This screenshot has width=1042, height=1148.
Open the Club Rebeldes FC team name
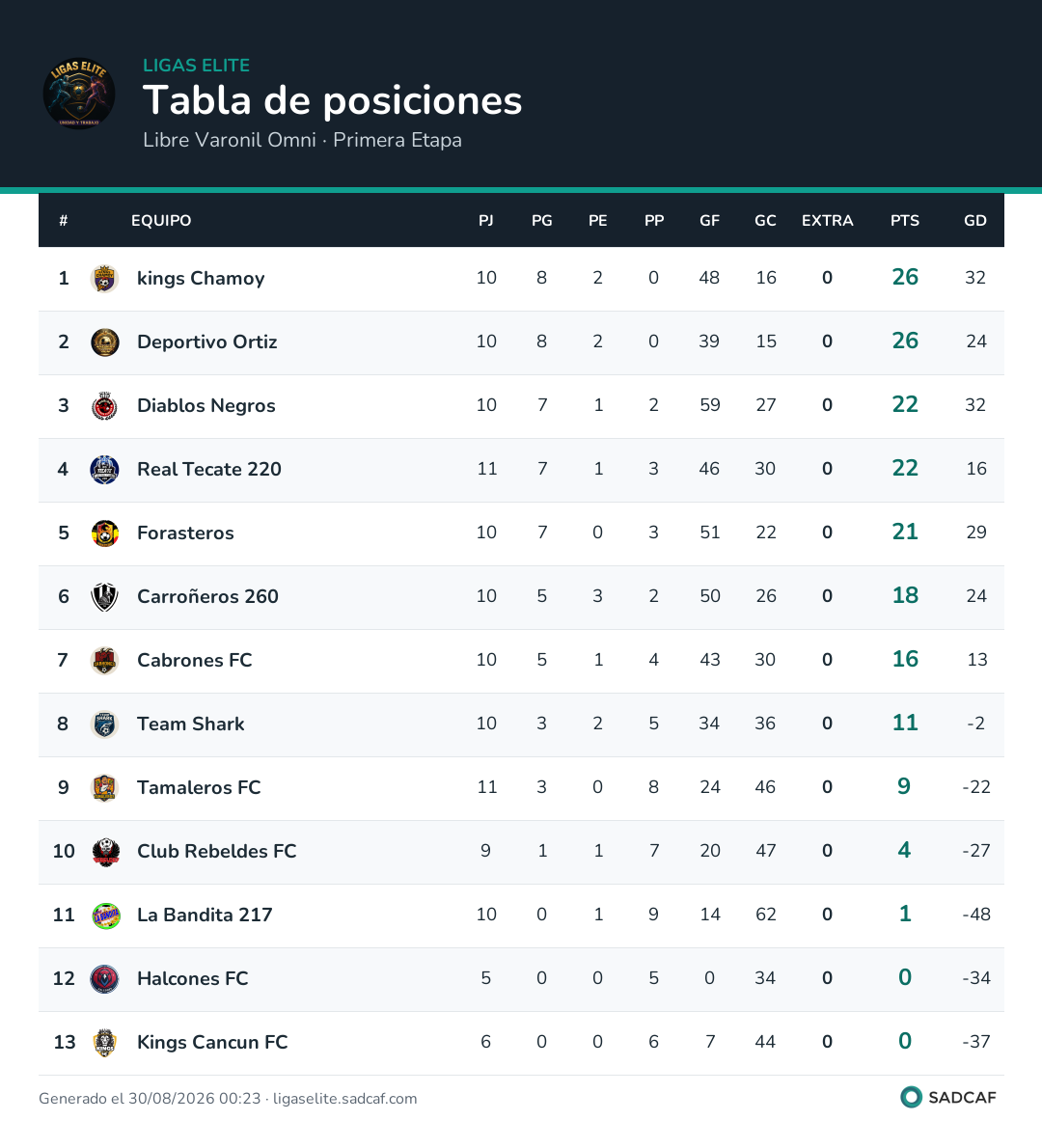tap(217, 851)
